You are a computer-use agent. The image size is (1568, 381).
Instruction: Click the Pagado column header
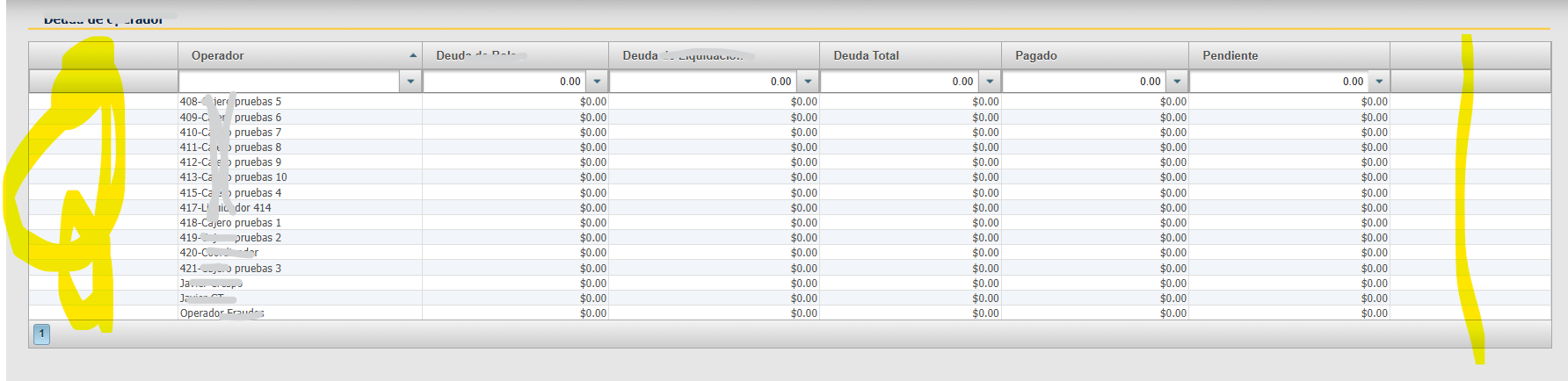[1035, 55]
